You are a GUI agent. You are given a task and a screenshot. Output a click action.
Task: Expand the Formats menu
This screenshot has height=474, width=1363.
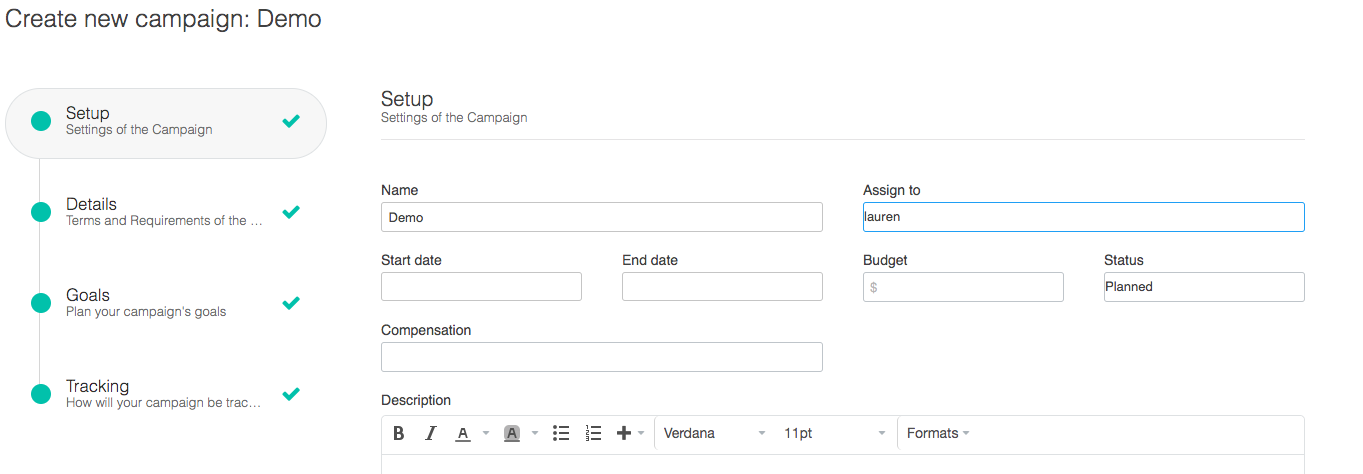[x=938, y=434]
